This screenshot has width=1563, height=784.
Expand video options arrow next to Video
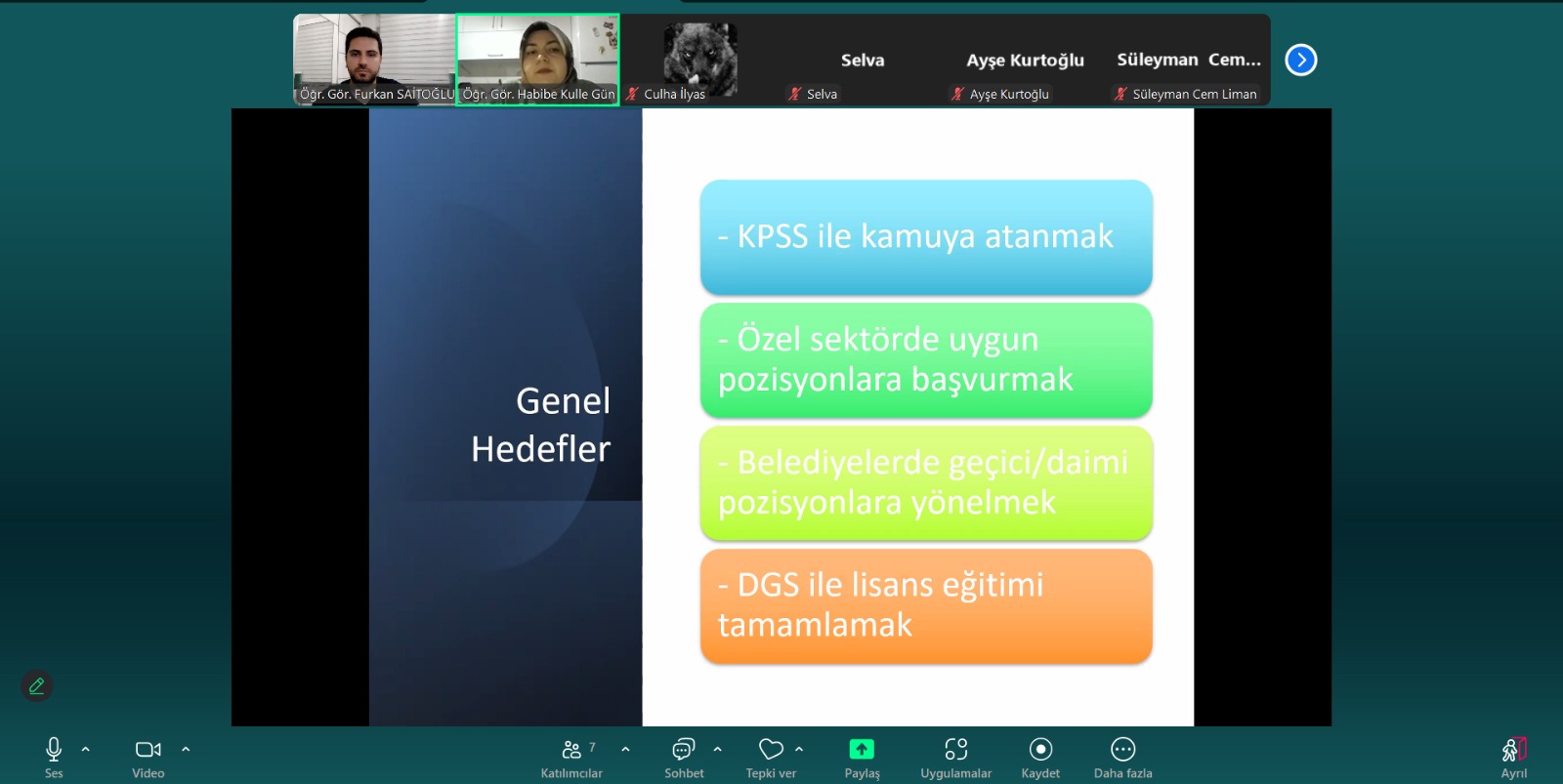pos(186,750)
